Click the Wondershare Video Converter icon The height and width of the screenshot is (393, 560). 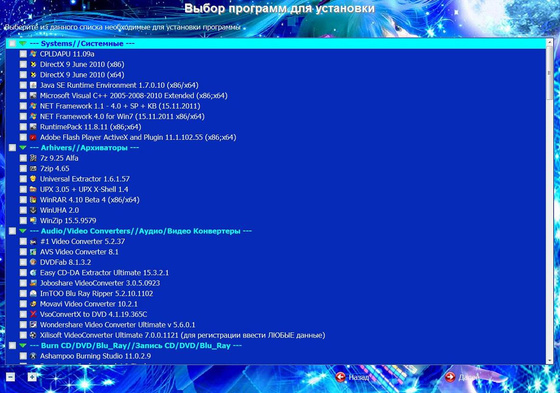(x=33, y=325)
